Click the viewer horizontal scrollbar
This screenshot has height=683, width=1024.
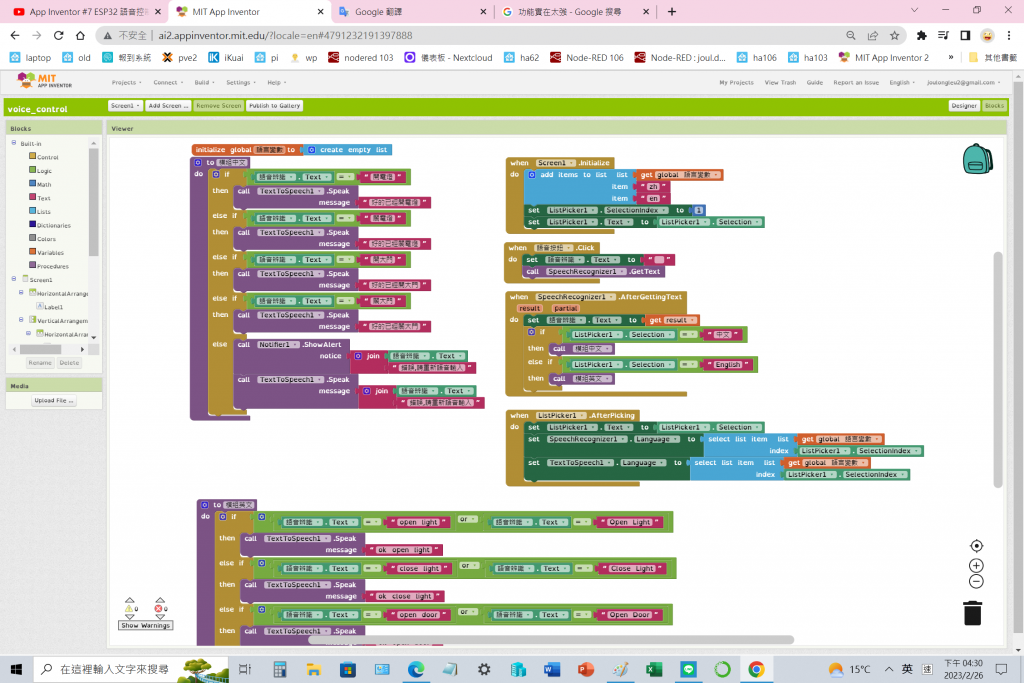551,640
